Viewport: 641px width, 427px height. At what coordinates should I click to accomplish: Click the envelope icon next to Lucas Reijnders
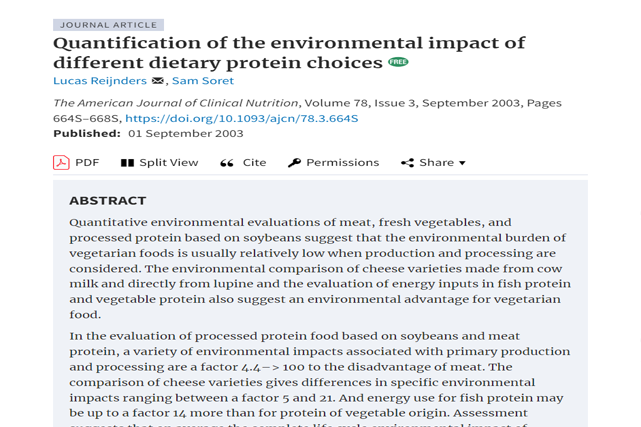point(158,80)
